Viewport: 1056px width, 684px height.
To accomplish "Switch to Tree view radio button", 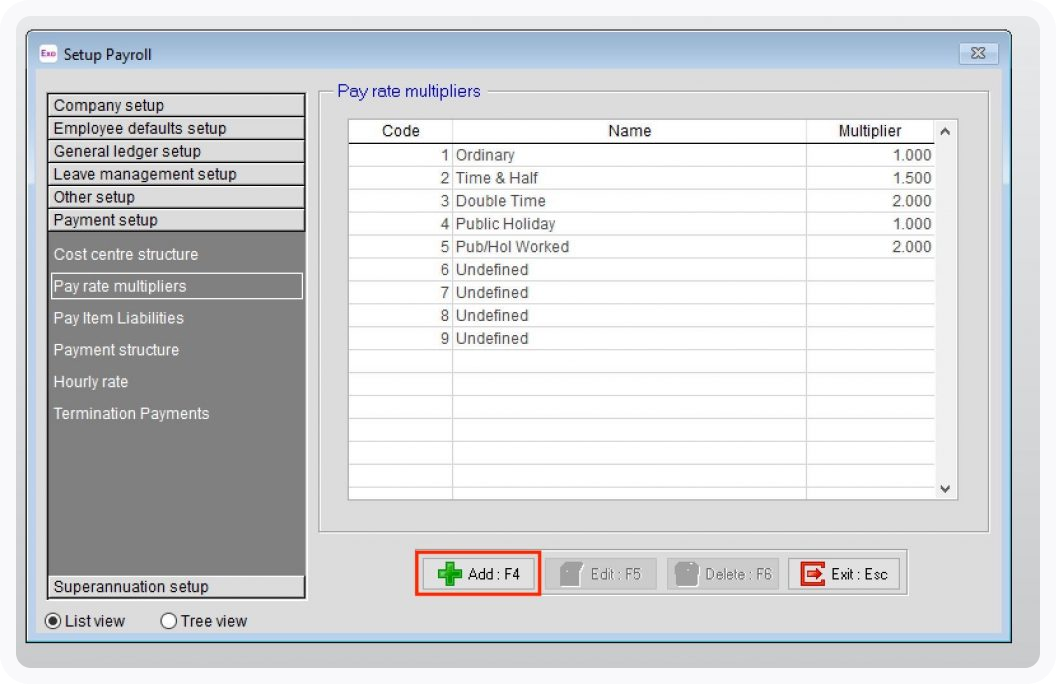I will 169,621.
